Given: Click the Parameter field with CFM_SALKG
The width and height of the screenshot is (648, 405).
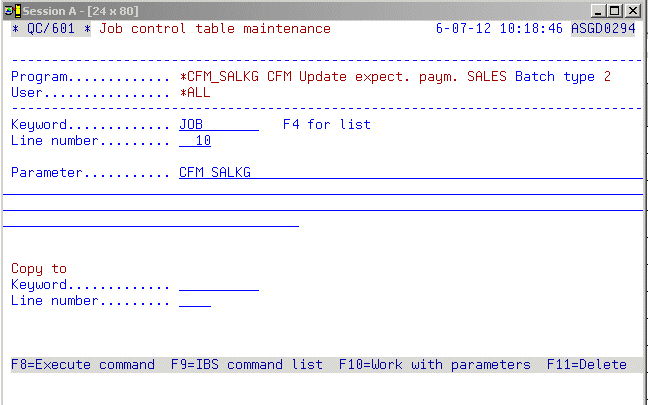Looking at the screenshot, I should tap(410, 173).
